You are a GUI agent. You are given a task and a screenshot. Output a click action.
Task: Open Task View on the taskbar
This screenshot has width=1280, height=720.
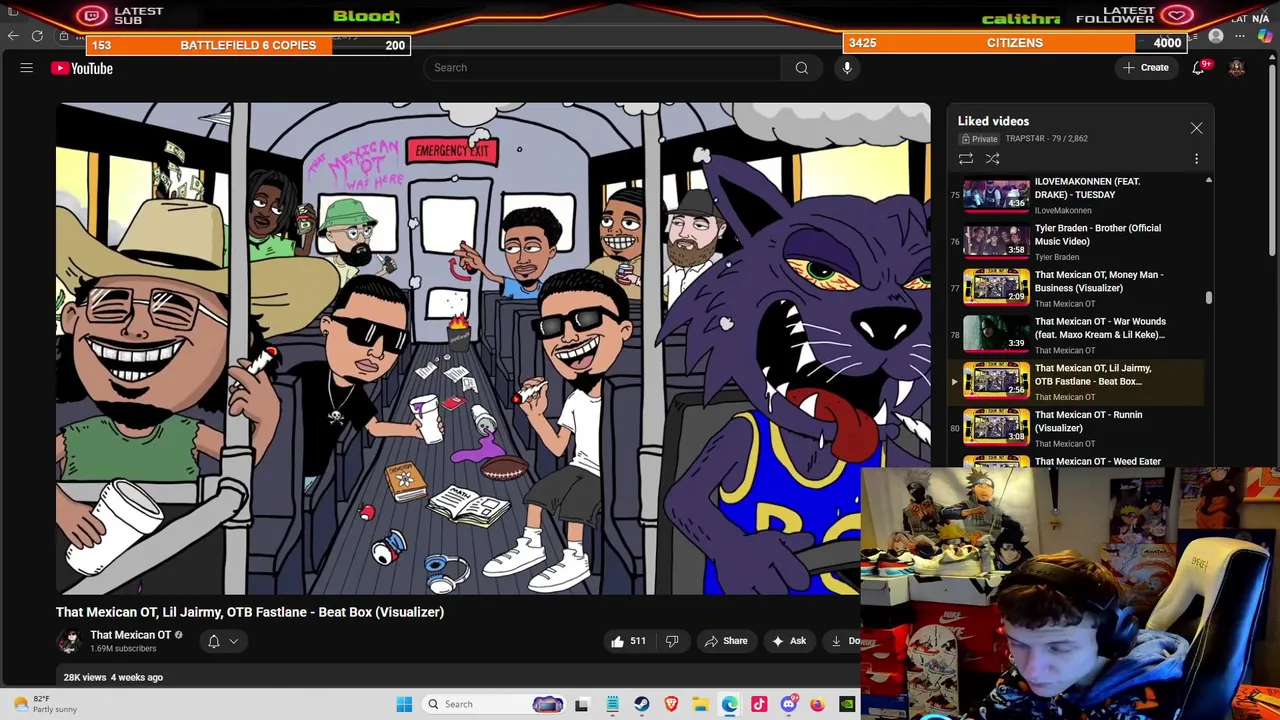pyautogui.click(x=582, y=704)
